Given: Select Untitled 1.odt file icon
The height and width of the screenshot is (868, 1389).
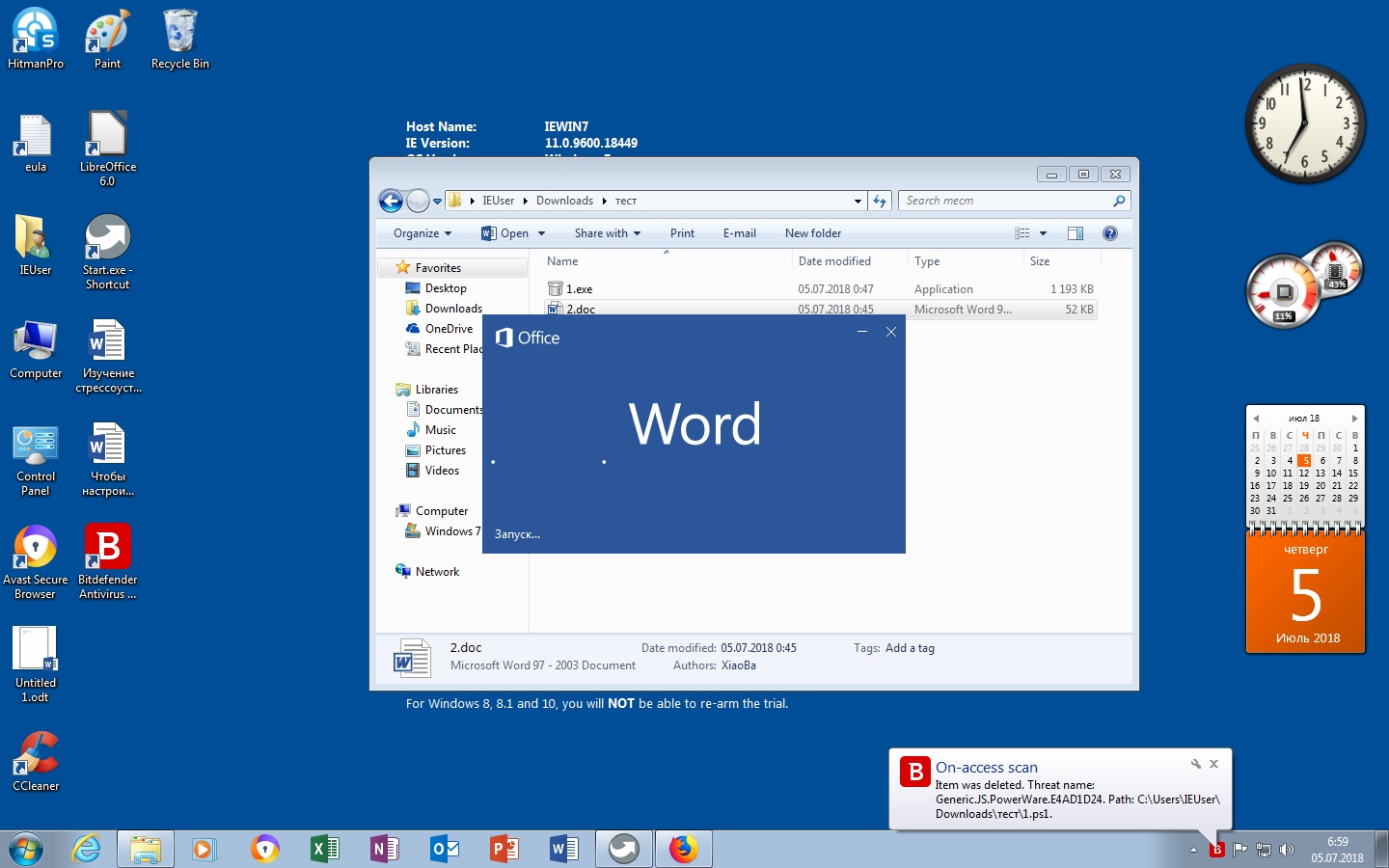Looking at the screenshot, I should (36, 665).
